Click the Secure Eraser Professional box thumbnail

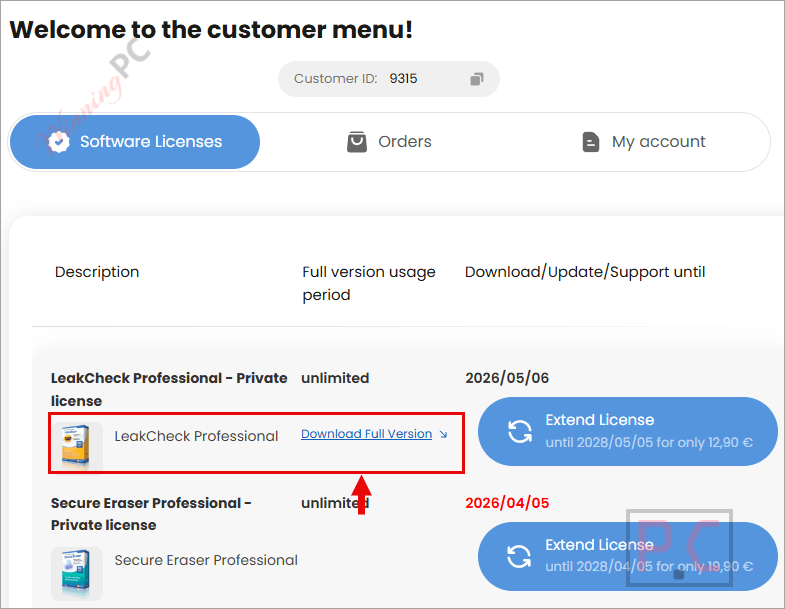pos(77,573)
